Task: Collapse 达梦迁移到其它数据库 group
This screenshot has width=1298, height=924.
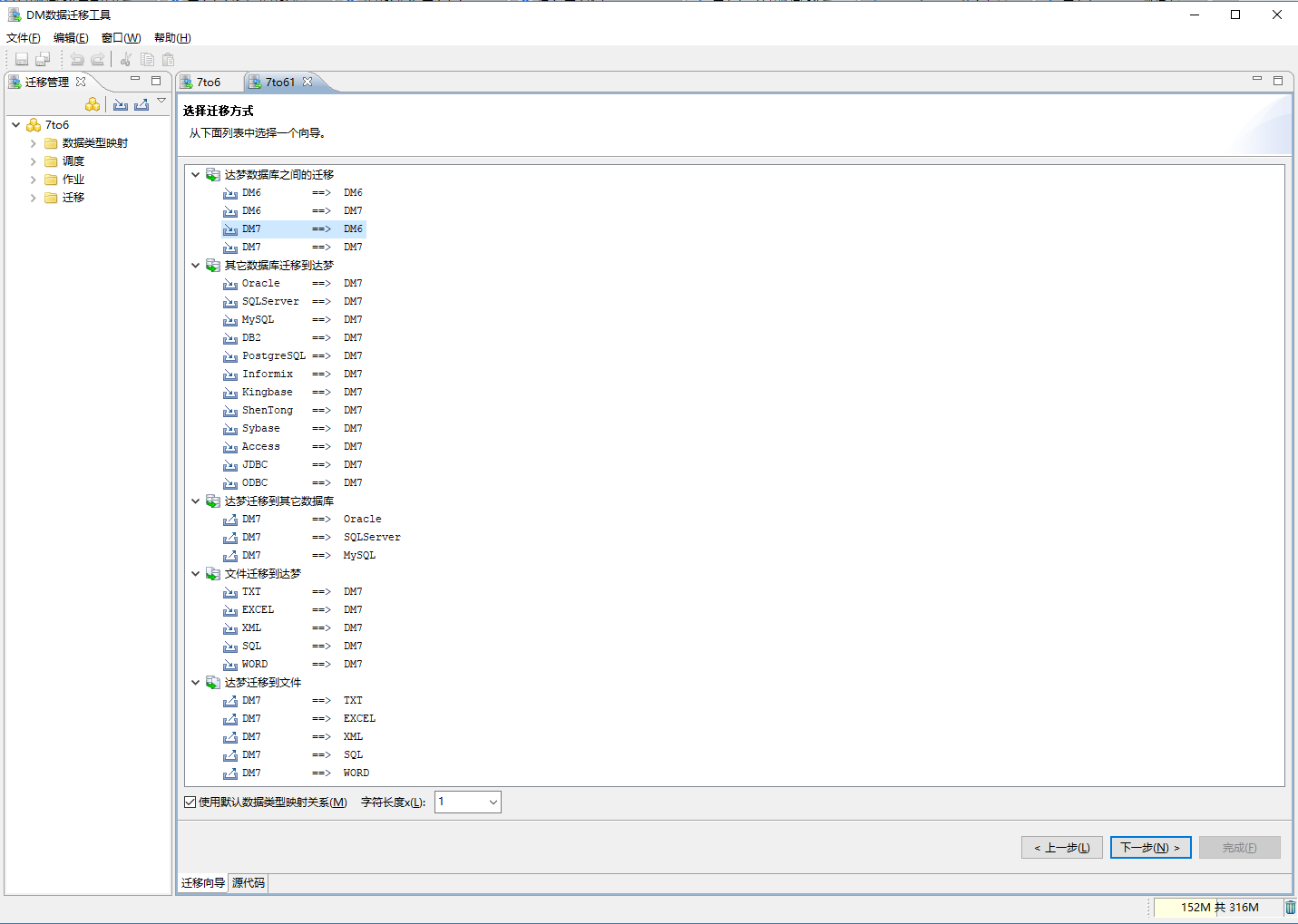Action: 195,501
